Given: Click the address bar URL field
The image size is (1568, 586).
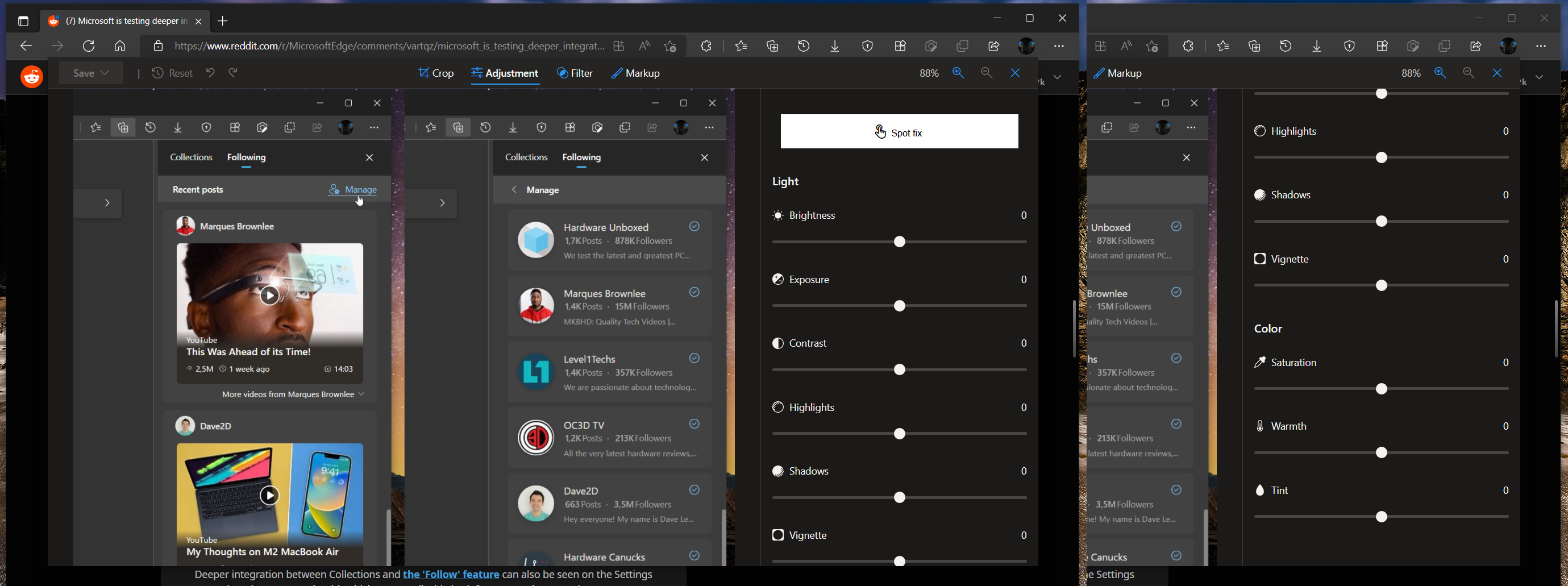Looking at the screenshot, I should tap(389, 46).
